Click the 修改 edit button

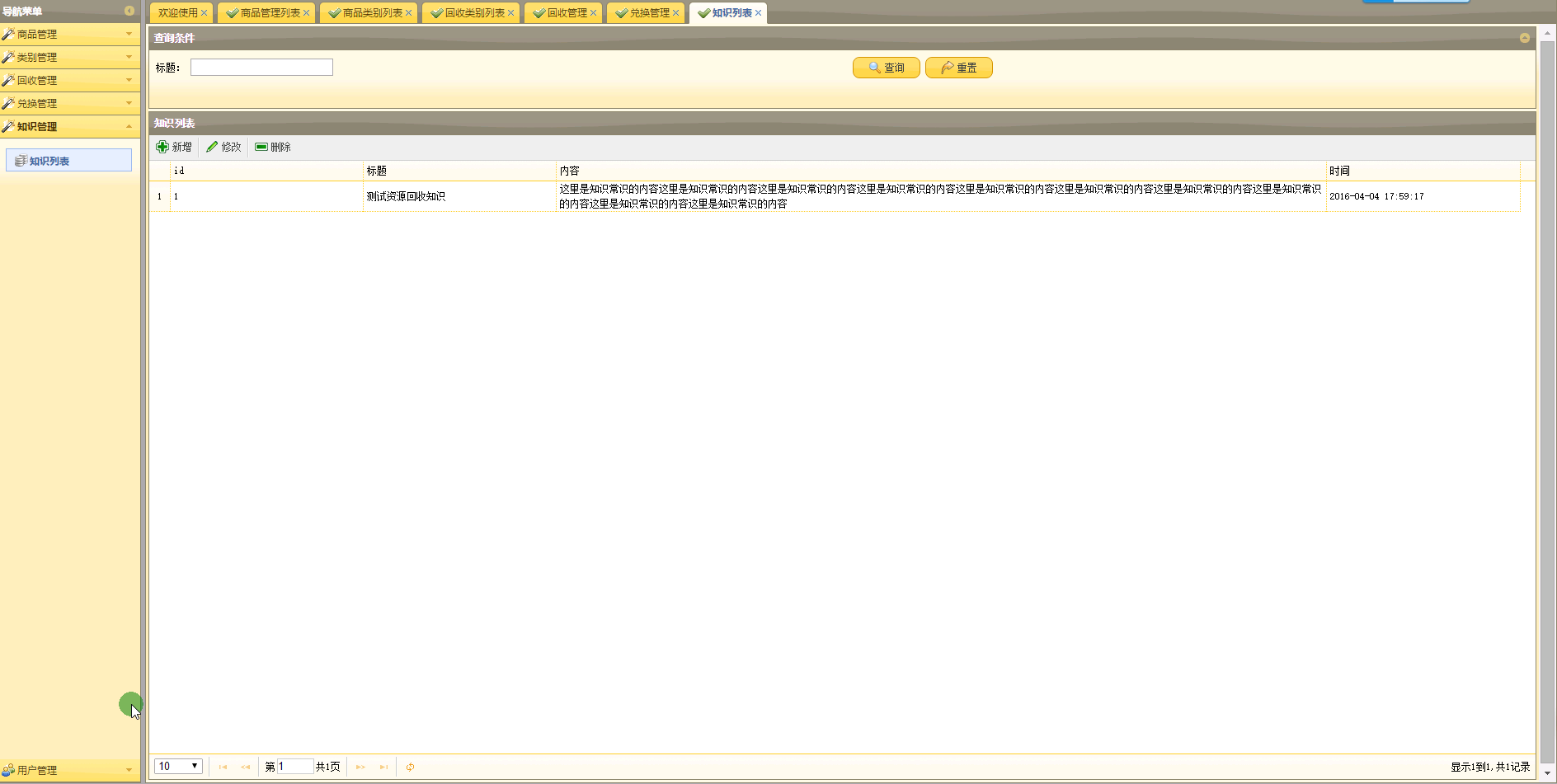[x=223, y=147]
